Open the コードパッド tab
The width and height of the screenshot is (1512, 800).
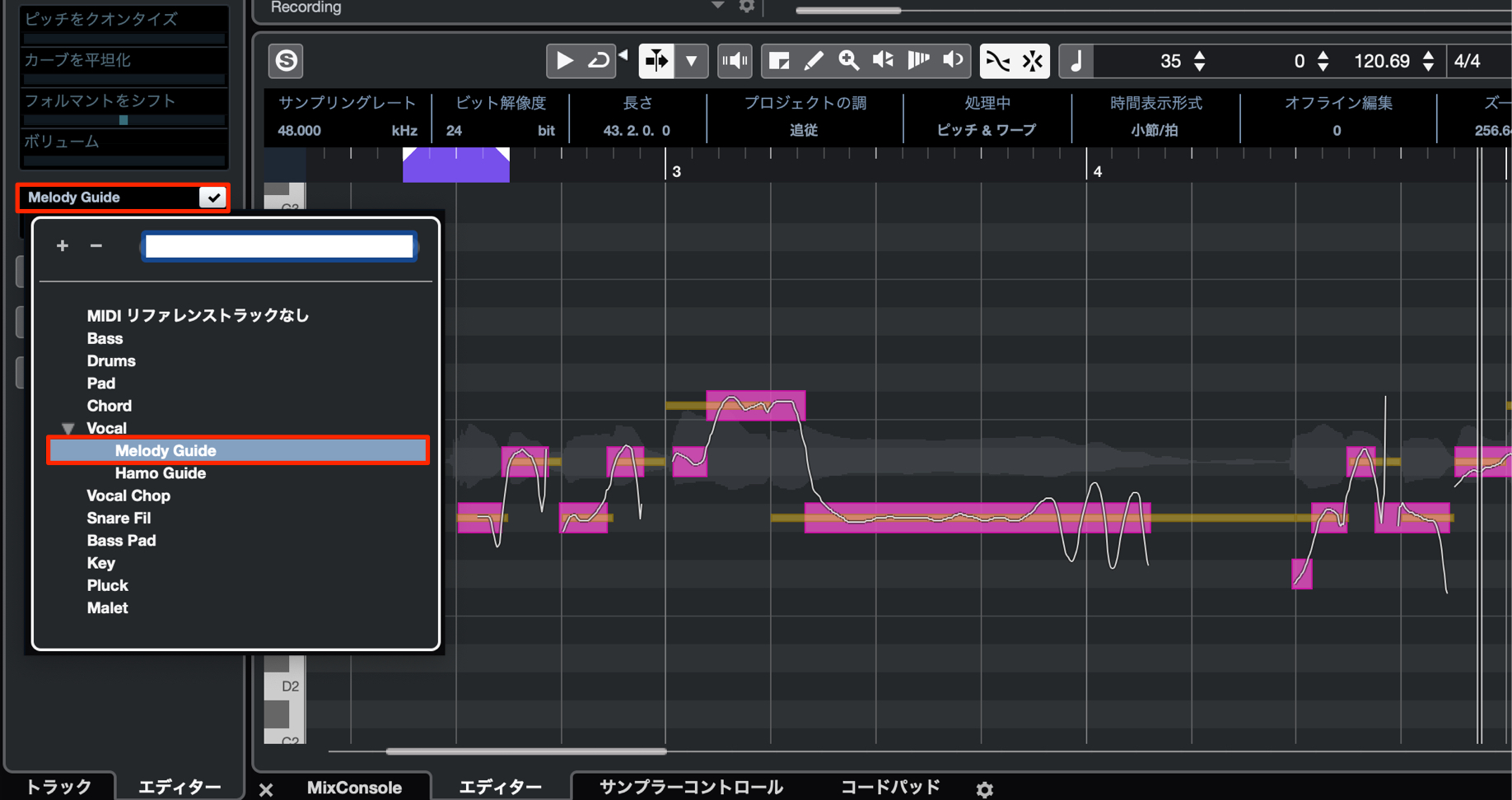pos(890,787)
